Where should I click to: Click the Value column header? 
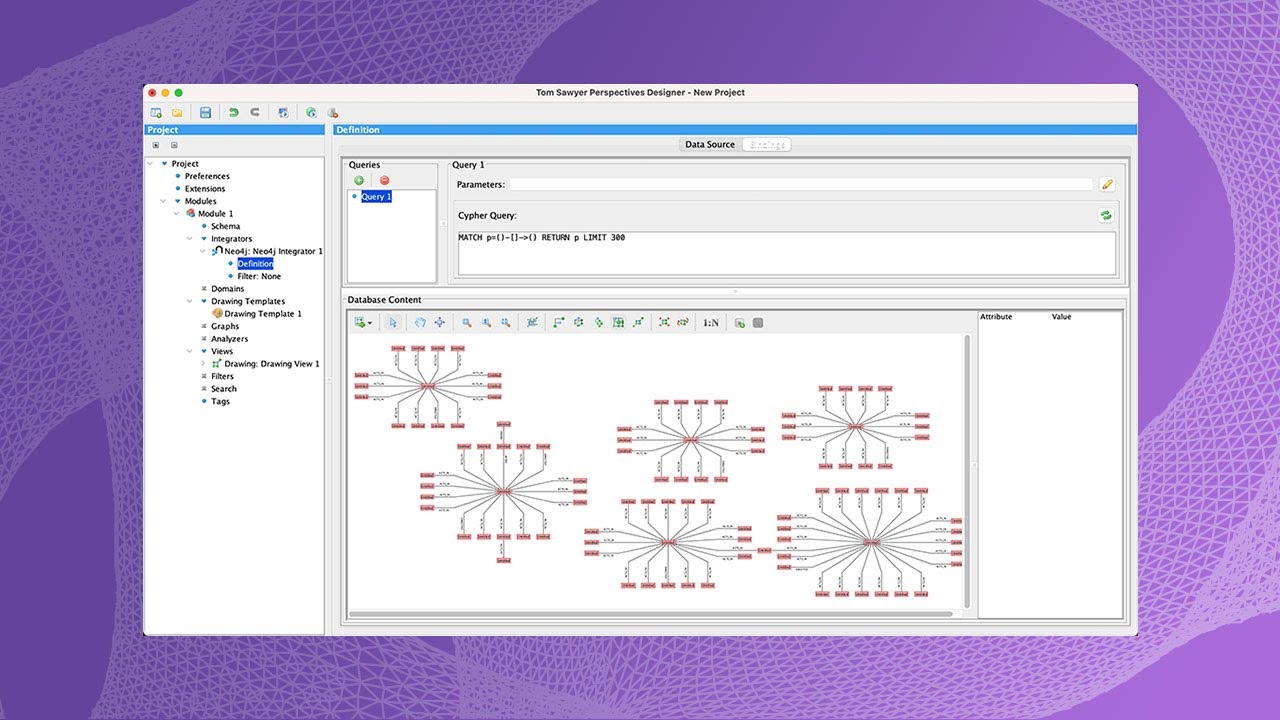[1061, 316]
